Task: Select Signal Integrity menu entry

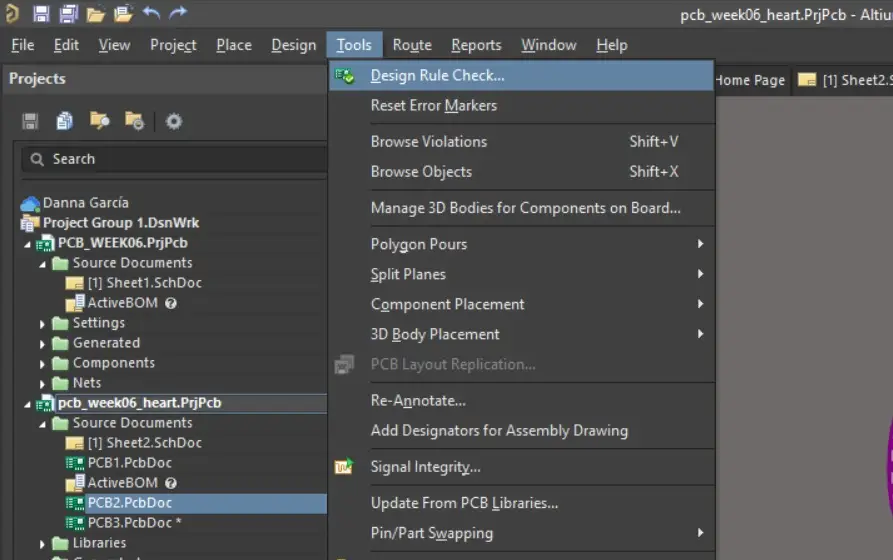Action: pos(425,467)
